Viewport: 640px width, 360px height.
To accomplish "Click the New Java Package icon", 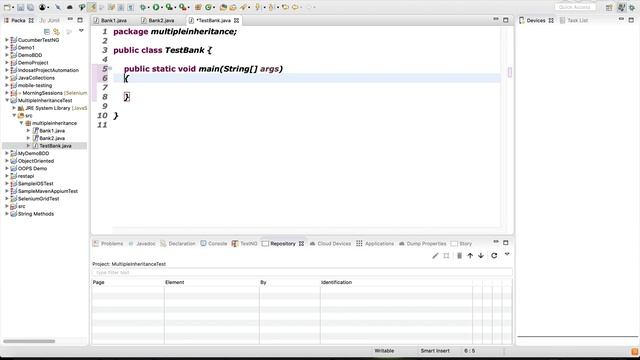I will (x=198, y=7).
